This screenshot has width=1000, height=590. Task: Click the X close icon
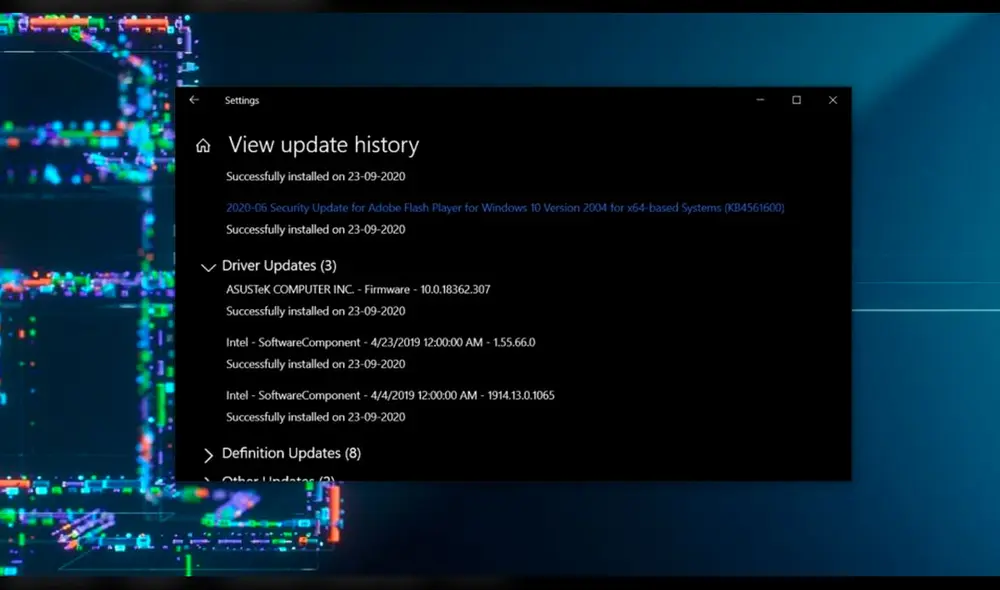click(833, 100)
